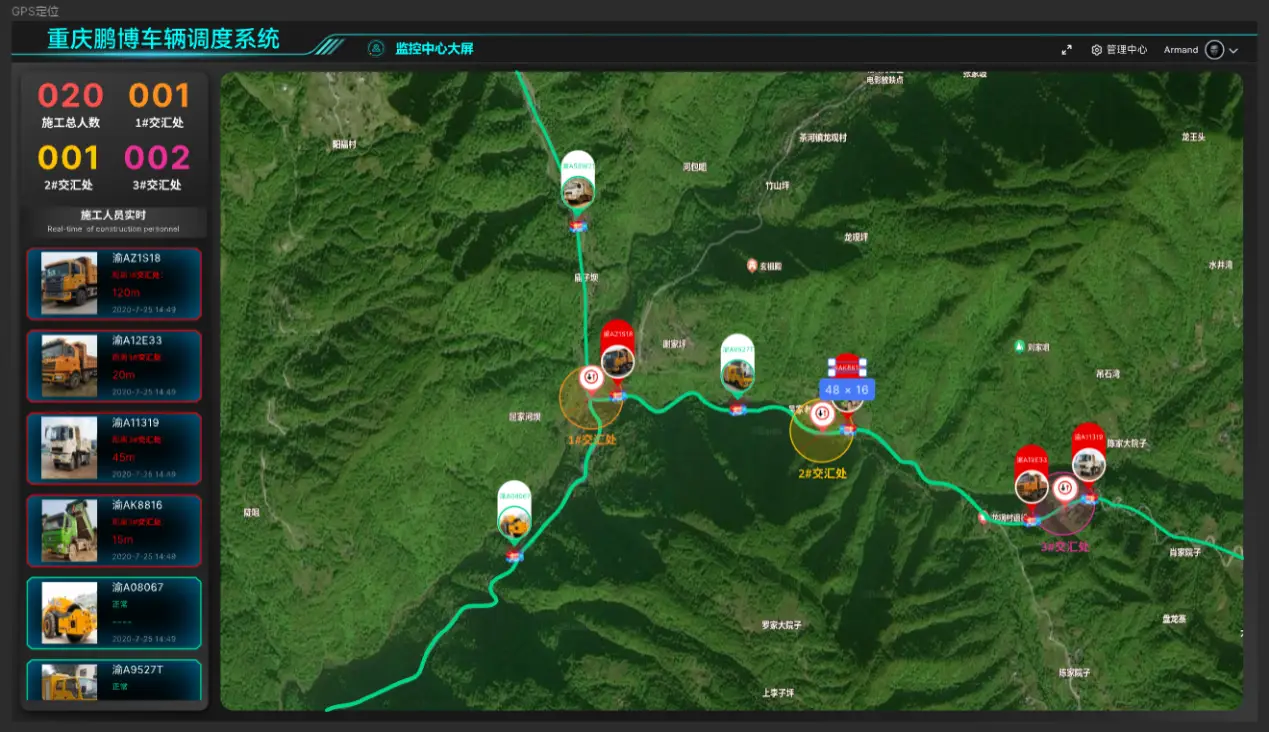Click the 施工人员实时 panel header
This screenshot has height=732, width=1269.
point(113,221)
